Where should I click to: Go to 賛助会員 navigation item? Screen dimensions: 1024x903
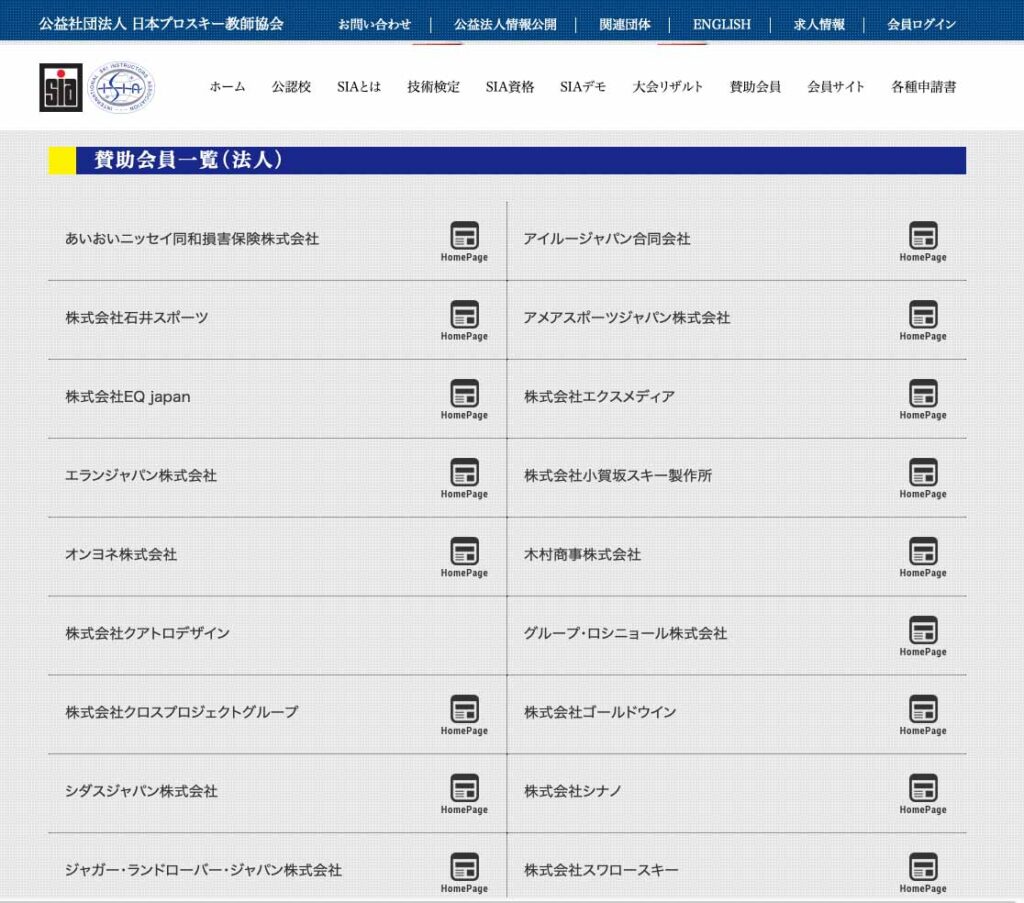(755, 87)
